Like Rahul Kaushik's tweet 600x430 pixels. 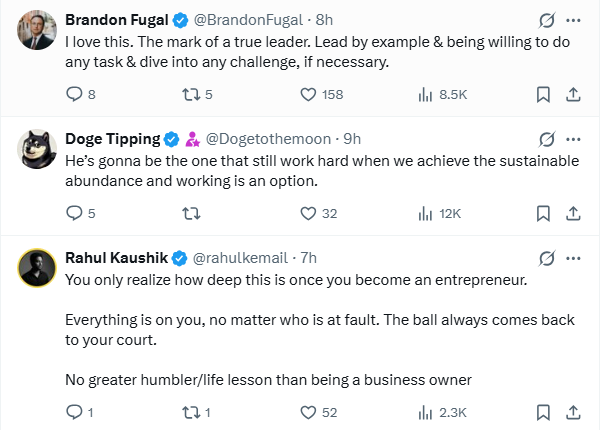click(309, 412)
